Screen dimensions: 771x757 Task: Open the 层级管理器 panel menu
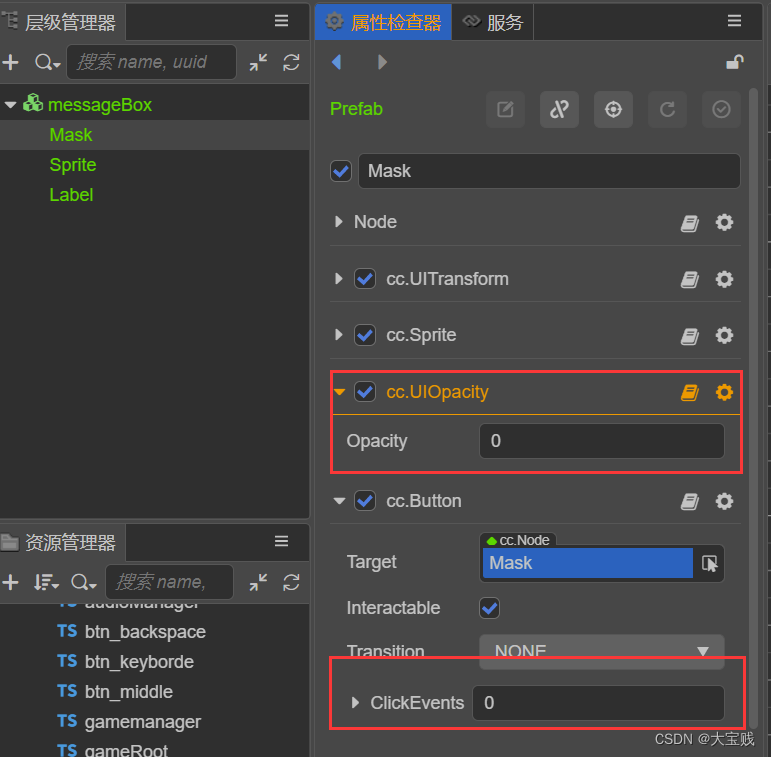point(281,21)
